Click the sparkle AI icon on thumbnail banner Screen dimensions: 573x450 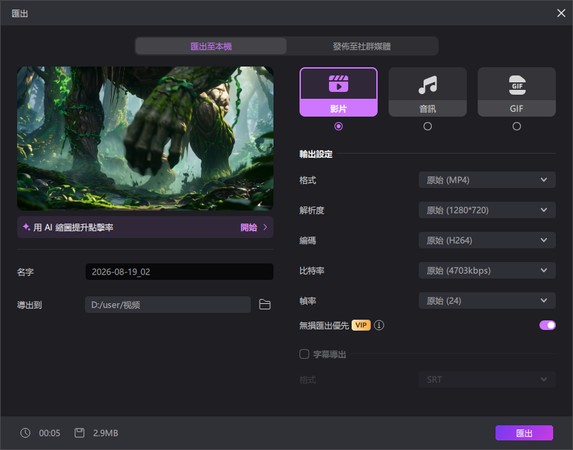tap(26, 227)
